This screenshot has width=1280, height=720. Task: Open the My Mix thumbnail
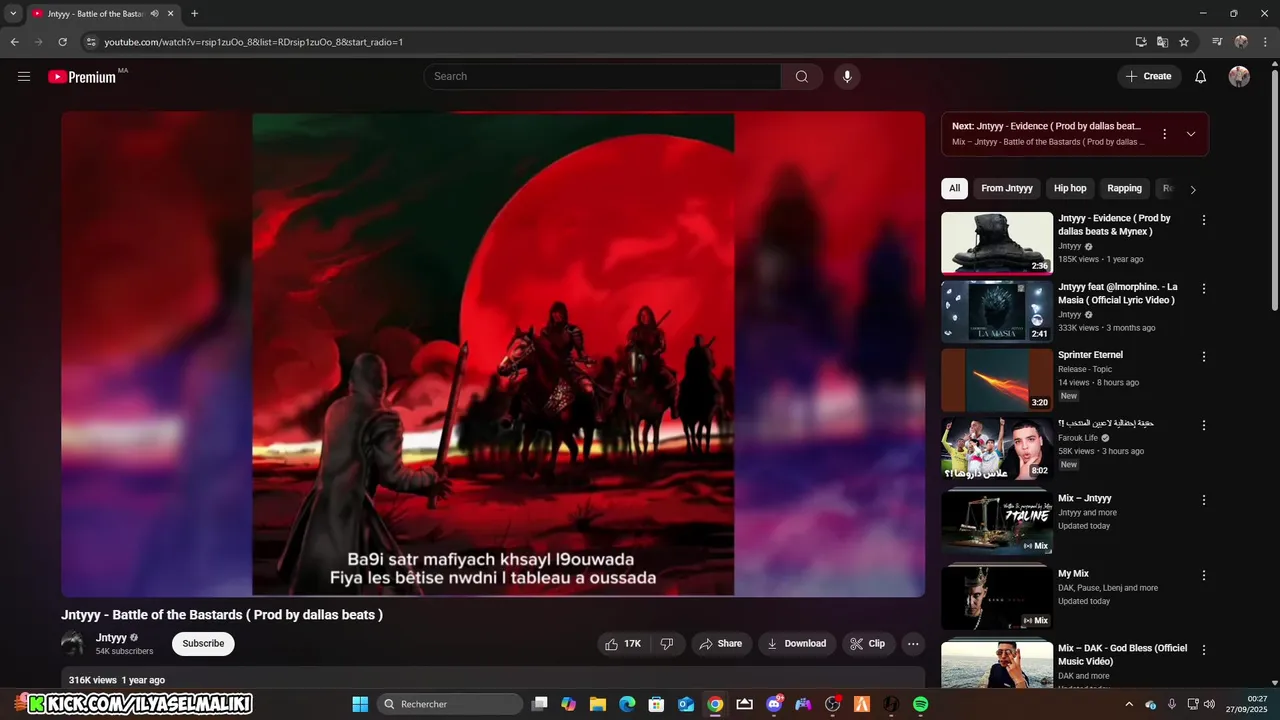[997, 598]
